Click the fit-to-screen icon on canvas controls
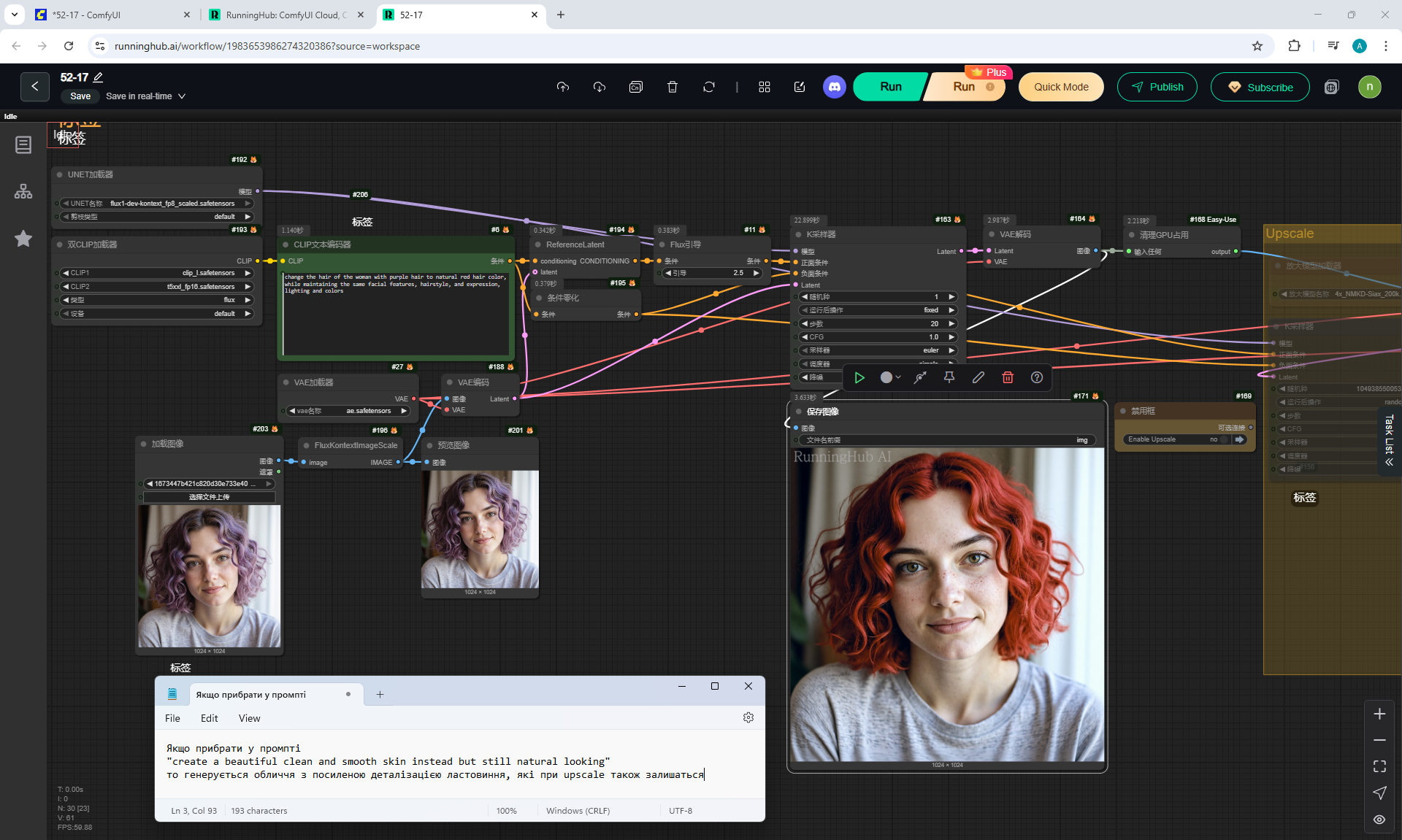Viewport: 1402px width, 840px height. click(1379, 766)
